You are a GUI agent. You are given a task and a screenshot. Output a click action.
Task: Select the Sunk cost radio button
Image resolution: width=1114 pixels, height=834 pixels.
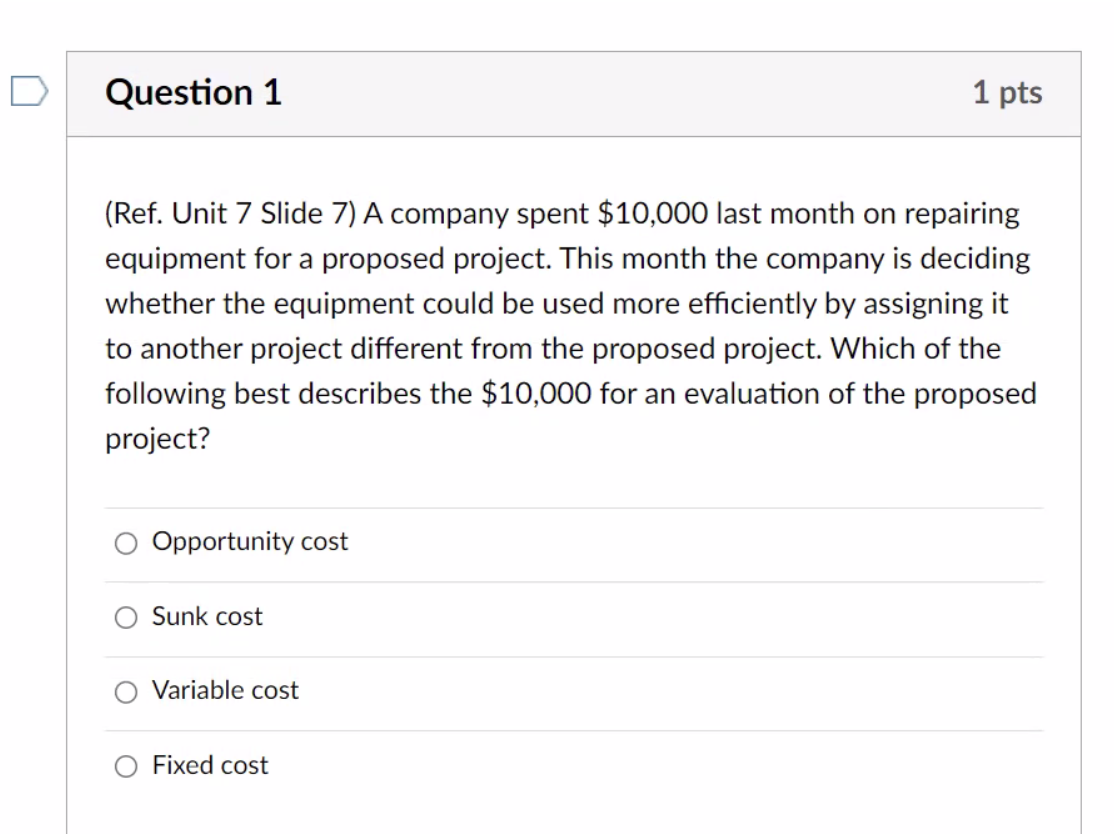click(125, 617)
